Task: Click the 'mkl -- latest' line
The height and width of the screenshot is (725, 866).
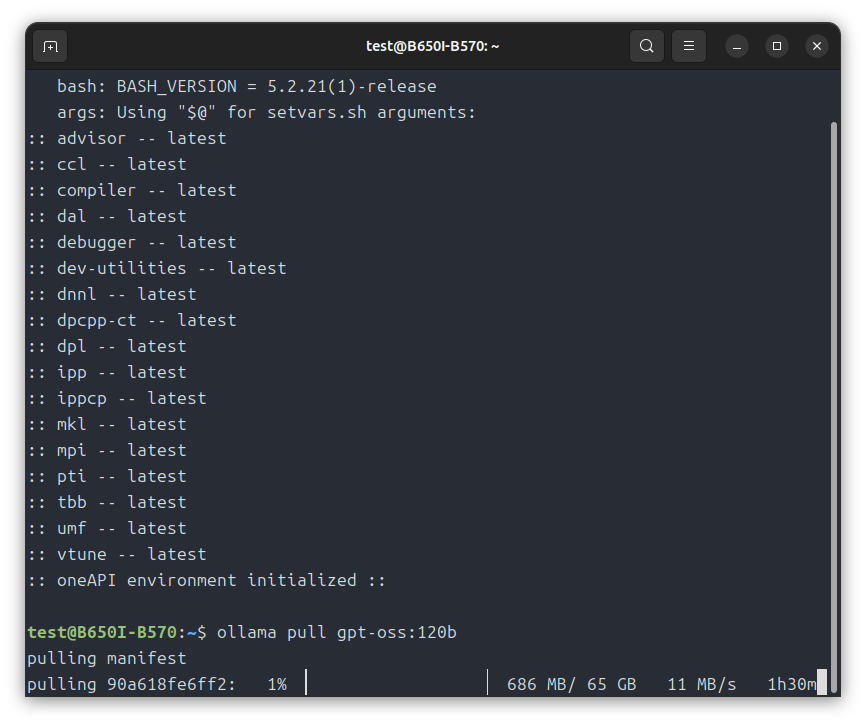Action: coord(107,424)
